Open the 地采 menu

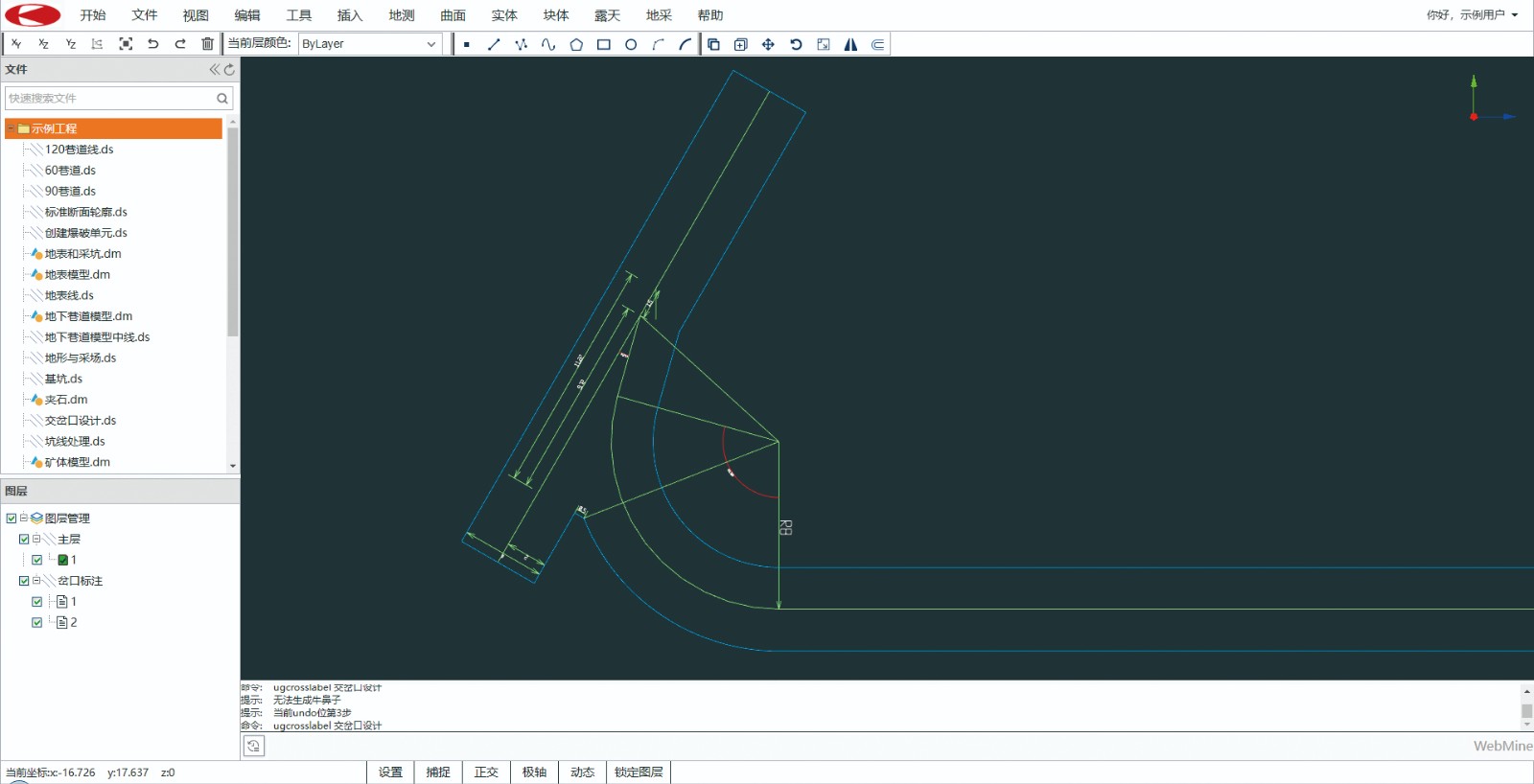tap(659, 15)
